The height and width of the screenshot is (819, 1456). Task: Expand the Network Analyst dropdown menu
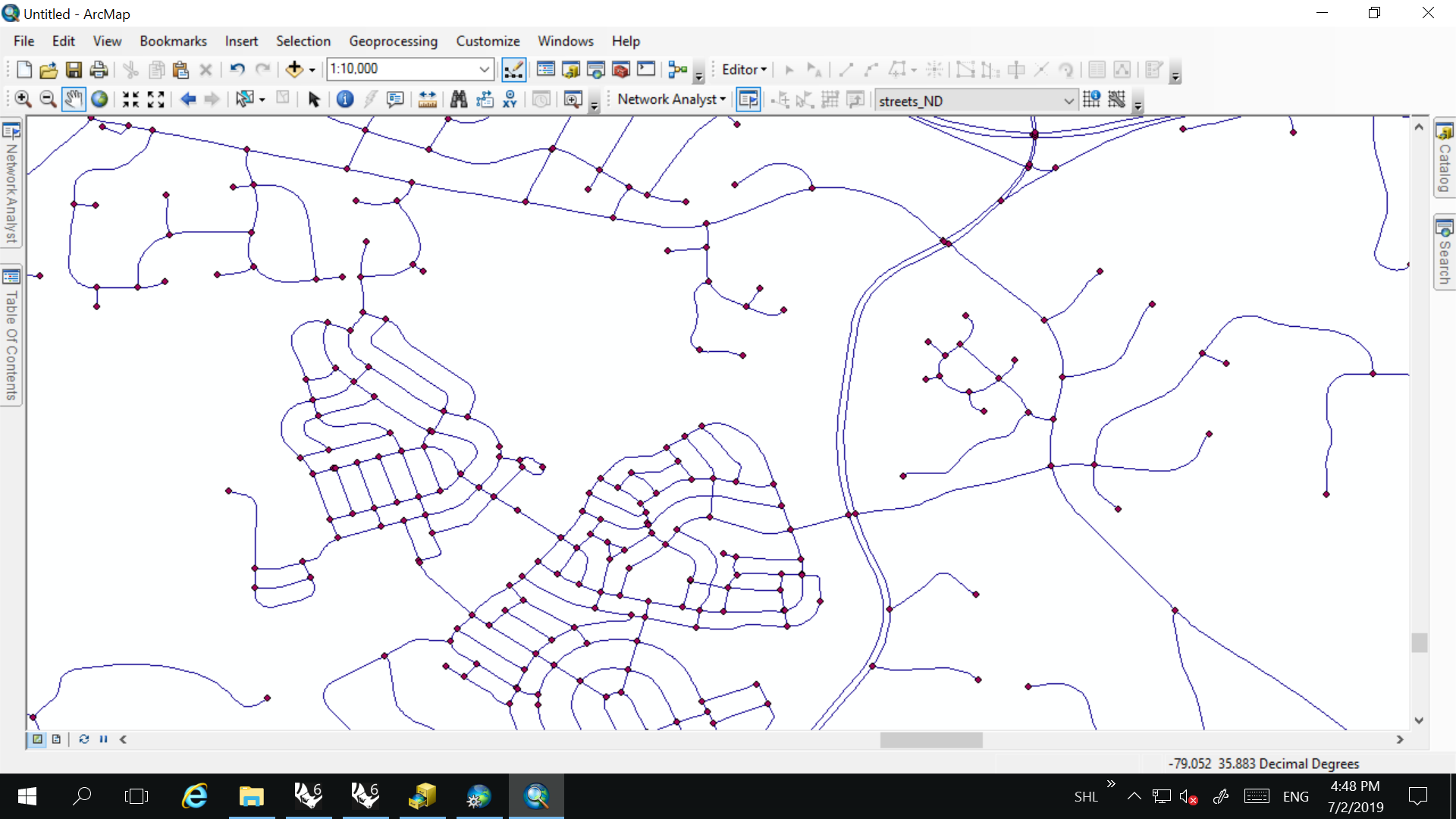point(671,99)
